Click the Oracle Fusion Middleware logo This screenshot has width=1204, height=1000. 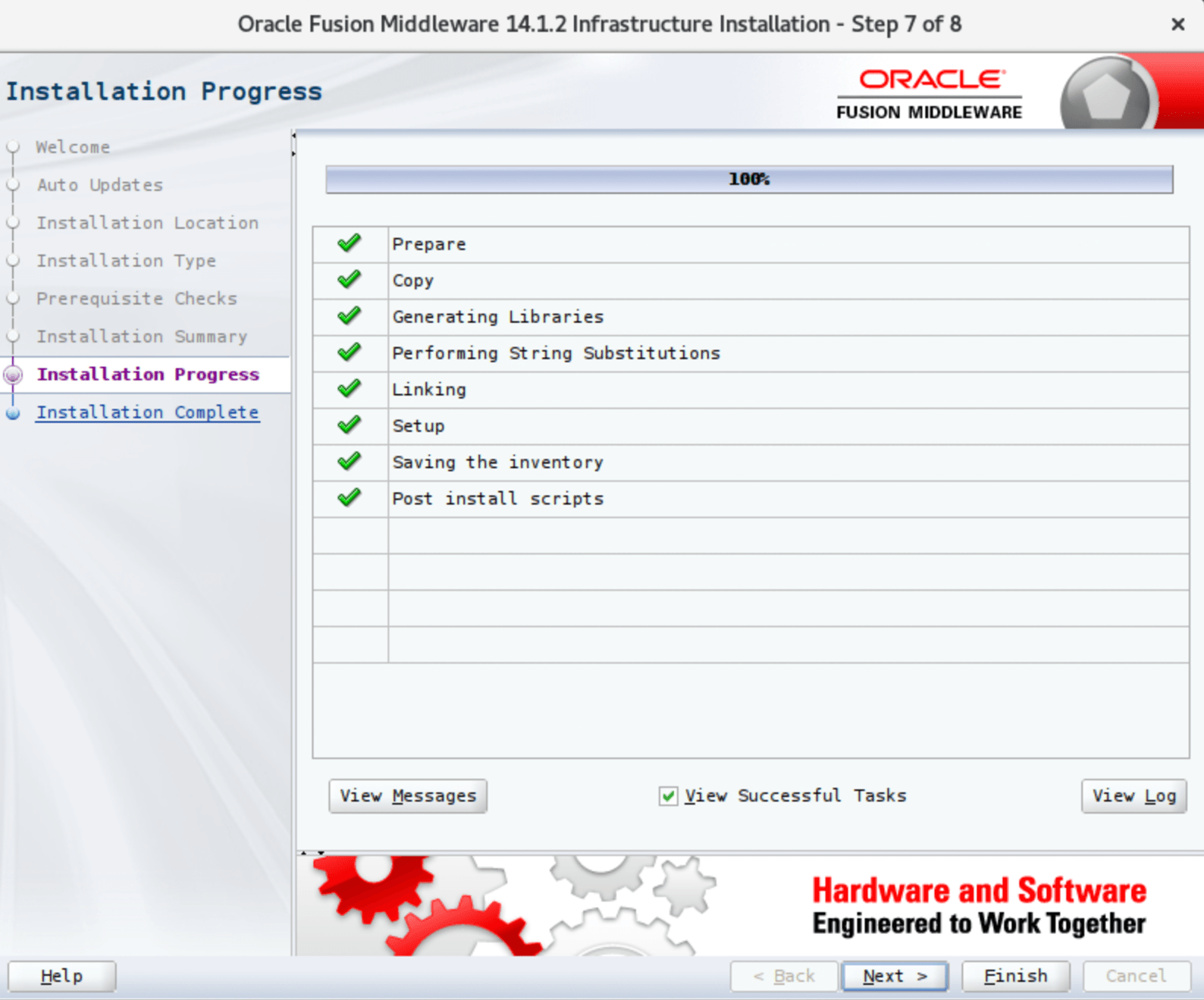(x=930, y=94)
